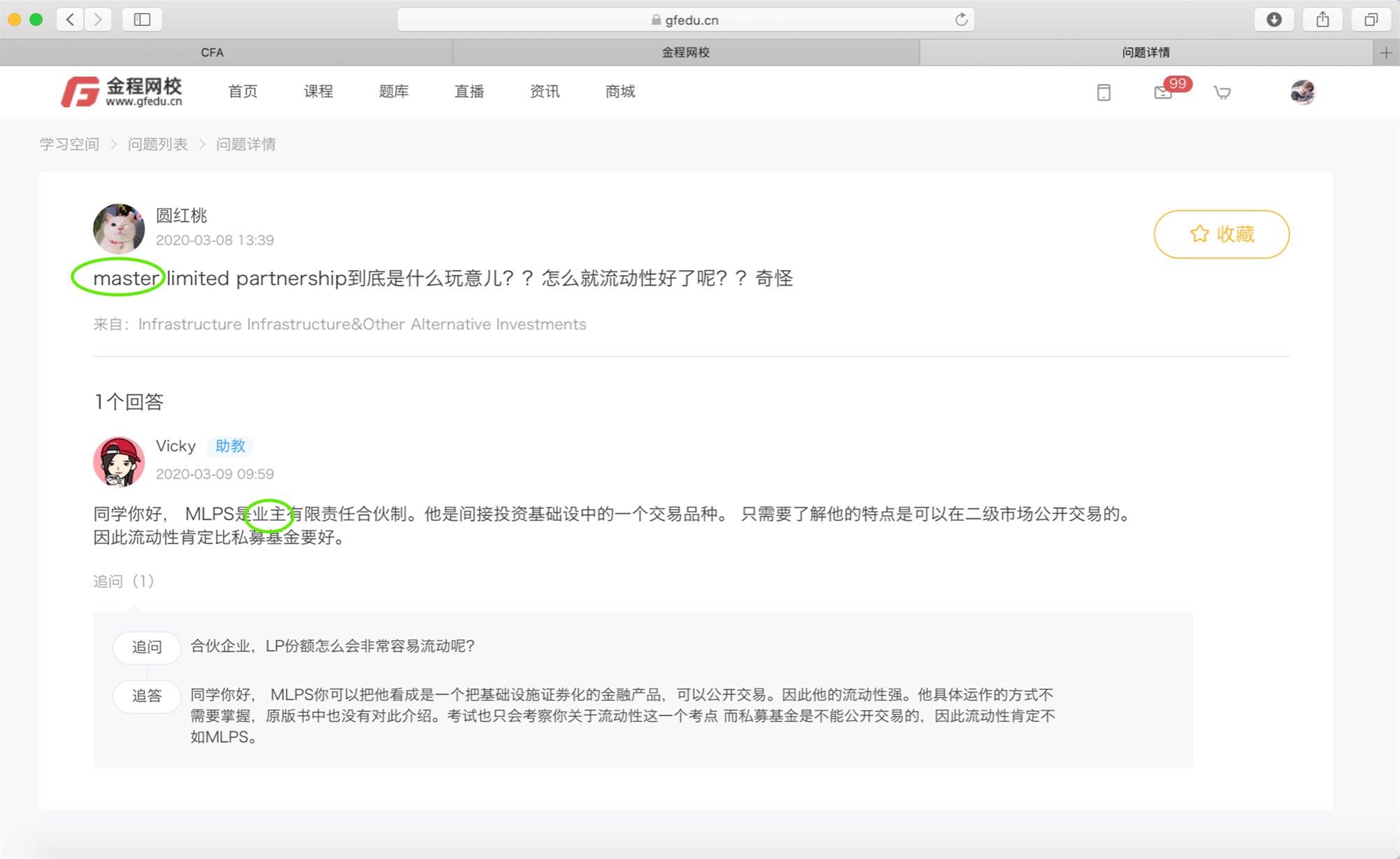Switch to the CFA tab
Image resolution: width=1400 pixels, height=859 pixels.
(212, 53)
